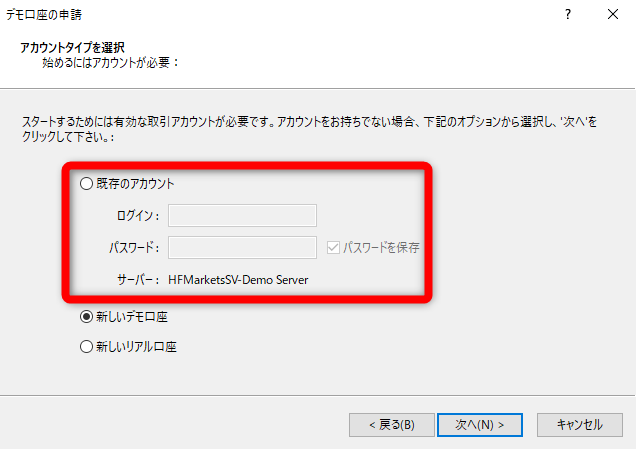
Task: Toggle the パスワードを保存 checkbox square
Action: (335, 247)
